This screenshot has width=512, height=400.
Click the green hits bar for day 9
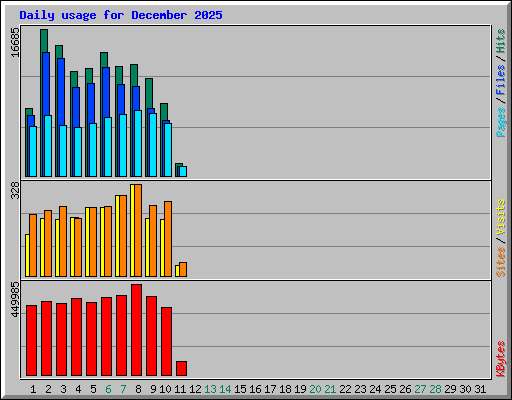(x=149, y=93)
